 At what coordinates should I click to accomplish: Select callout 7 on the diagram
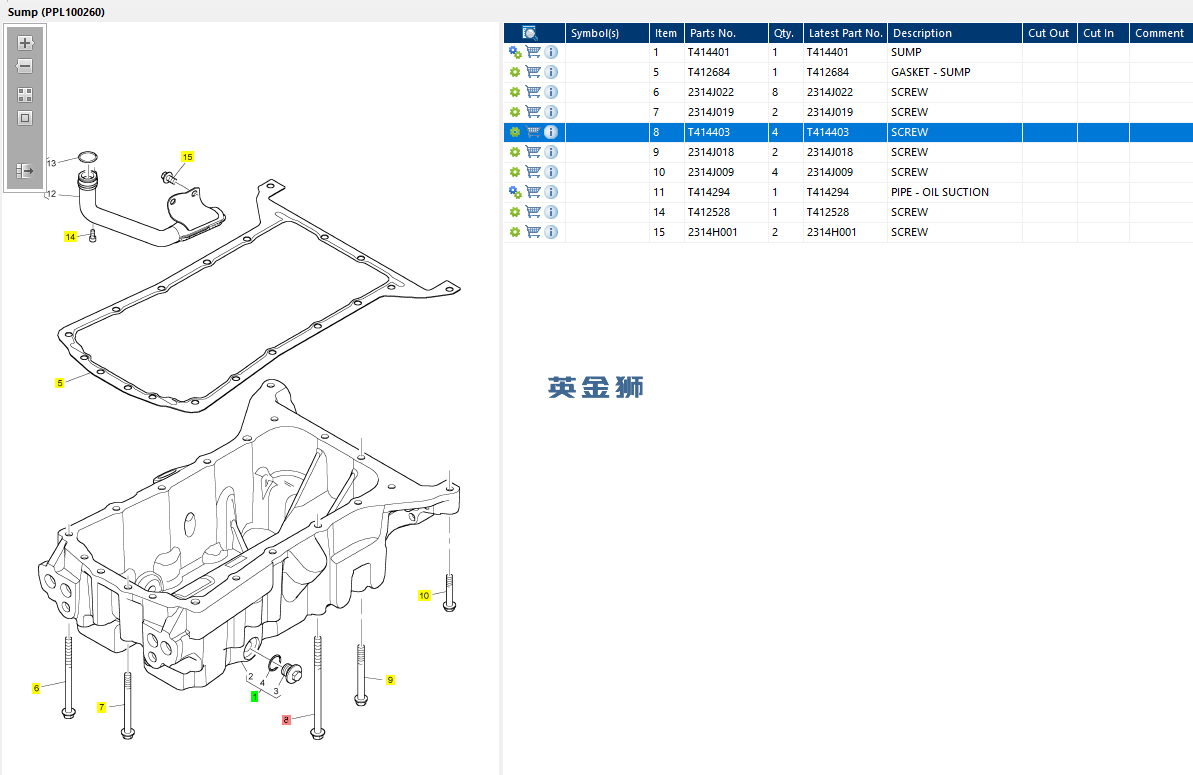click(x=102, y=707)
